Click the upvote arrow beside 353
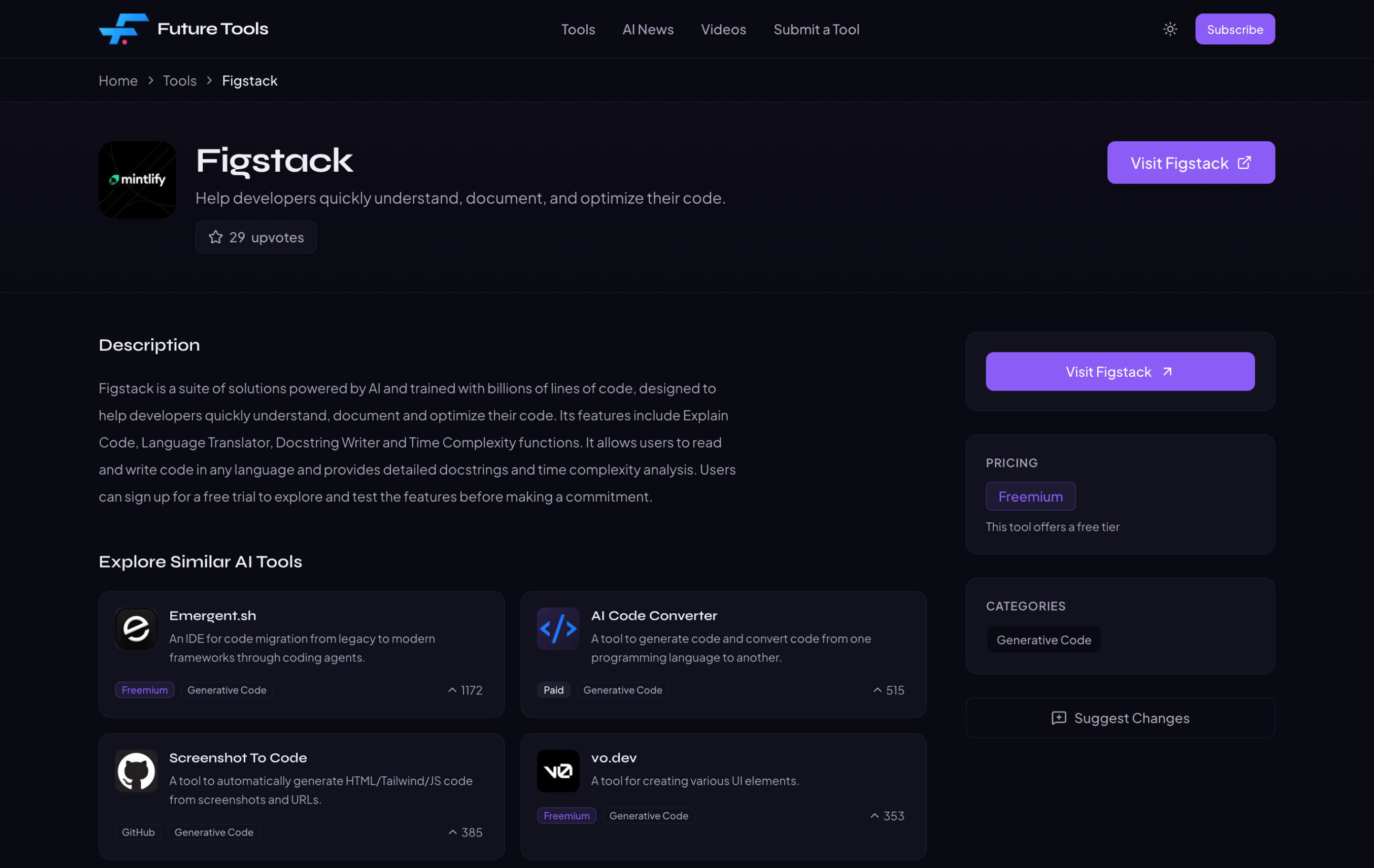Screen dimensions: 1374x868 click(x=874, y=816)
